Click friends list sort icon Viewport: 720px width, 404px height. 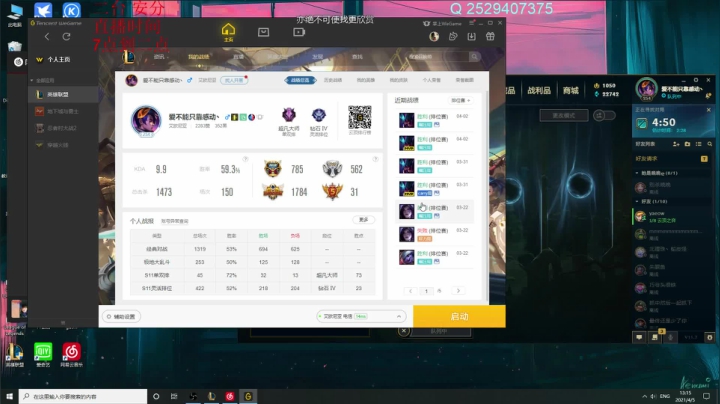(698, 144)
